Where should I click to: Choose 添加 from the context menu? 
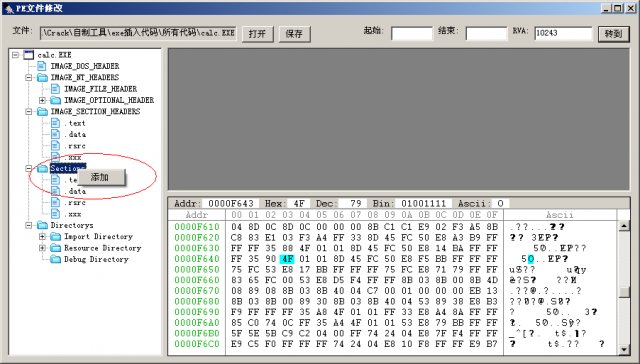click(x=100, y=177)
